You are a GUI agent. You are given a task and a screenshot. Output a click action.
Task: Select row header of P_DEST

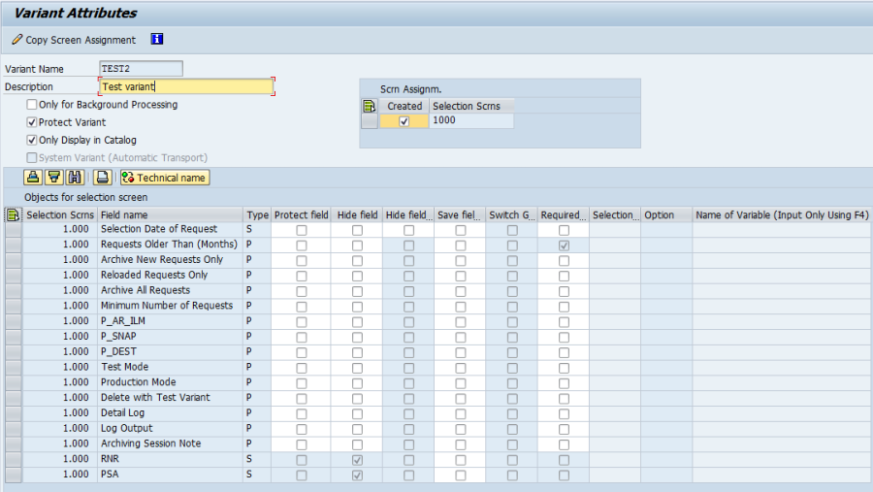(x=13, y=352)
